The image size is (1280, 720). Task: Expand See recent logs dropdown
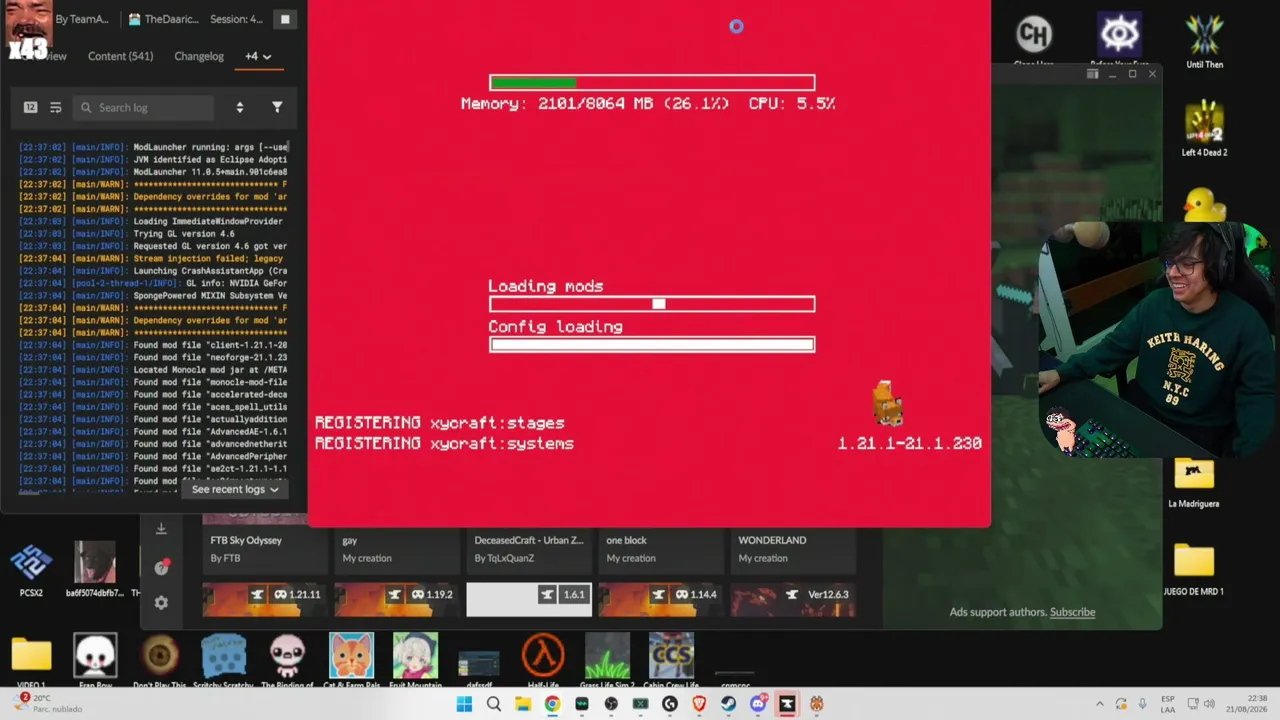[235, 489]
